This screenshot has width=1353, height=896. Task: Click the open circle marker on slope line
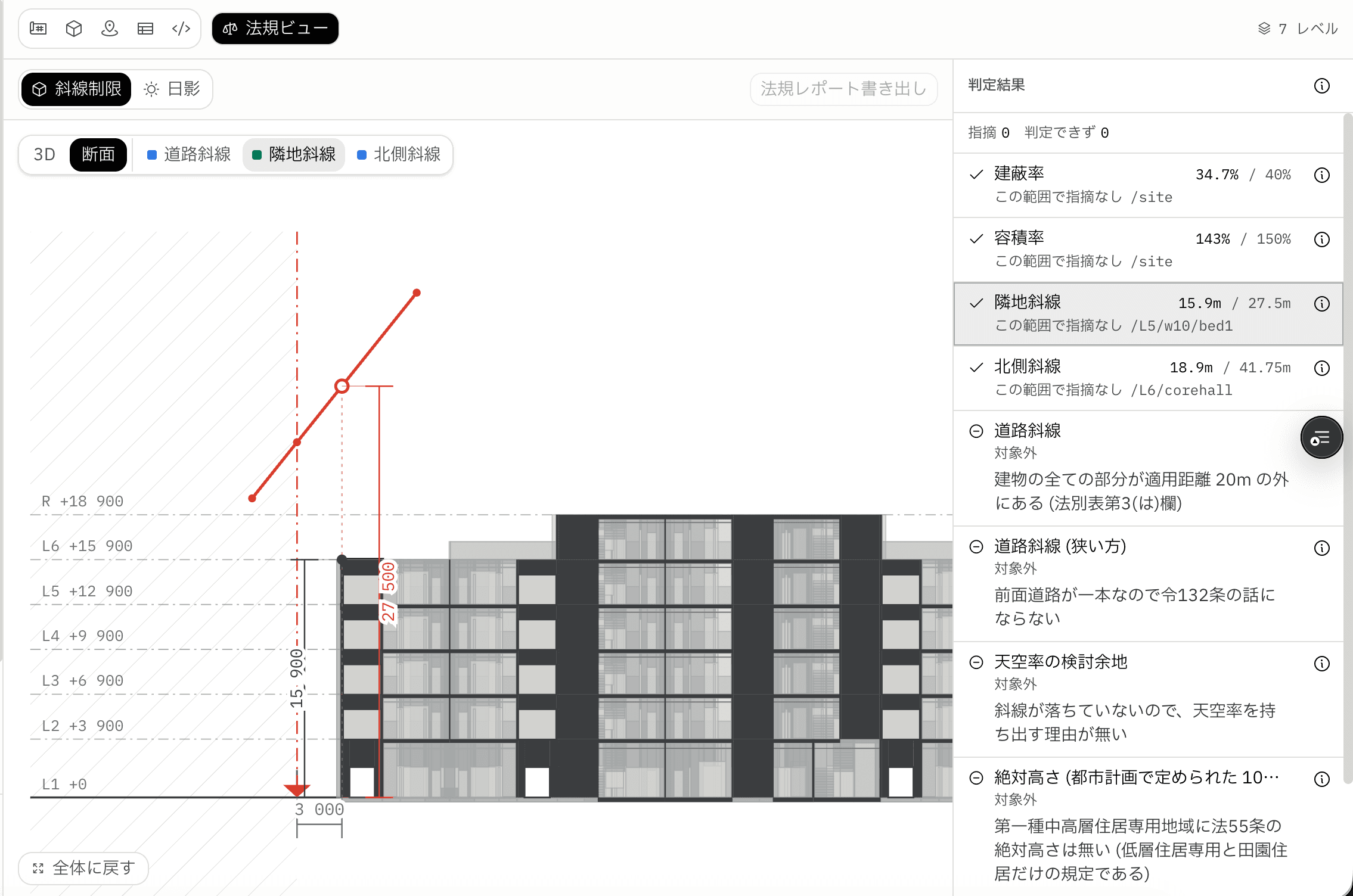pyautogui.click(x=342, y=386)
